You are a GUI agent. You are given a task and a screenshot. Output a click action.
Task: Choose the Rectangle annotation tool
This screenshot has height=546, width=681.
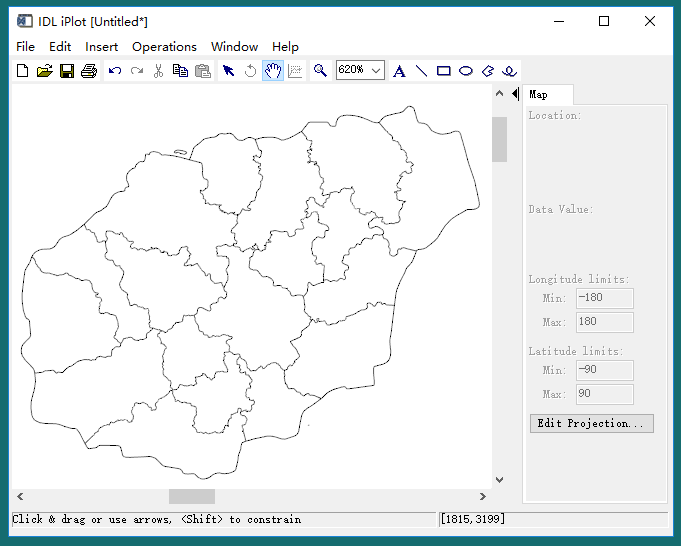[443, 71]
